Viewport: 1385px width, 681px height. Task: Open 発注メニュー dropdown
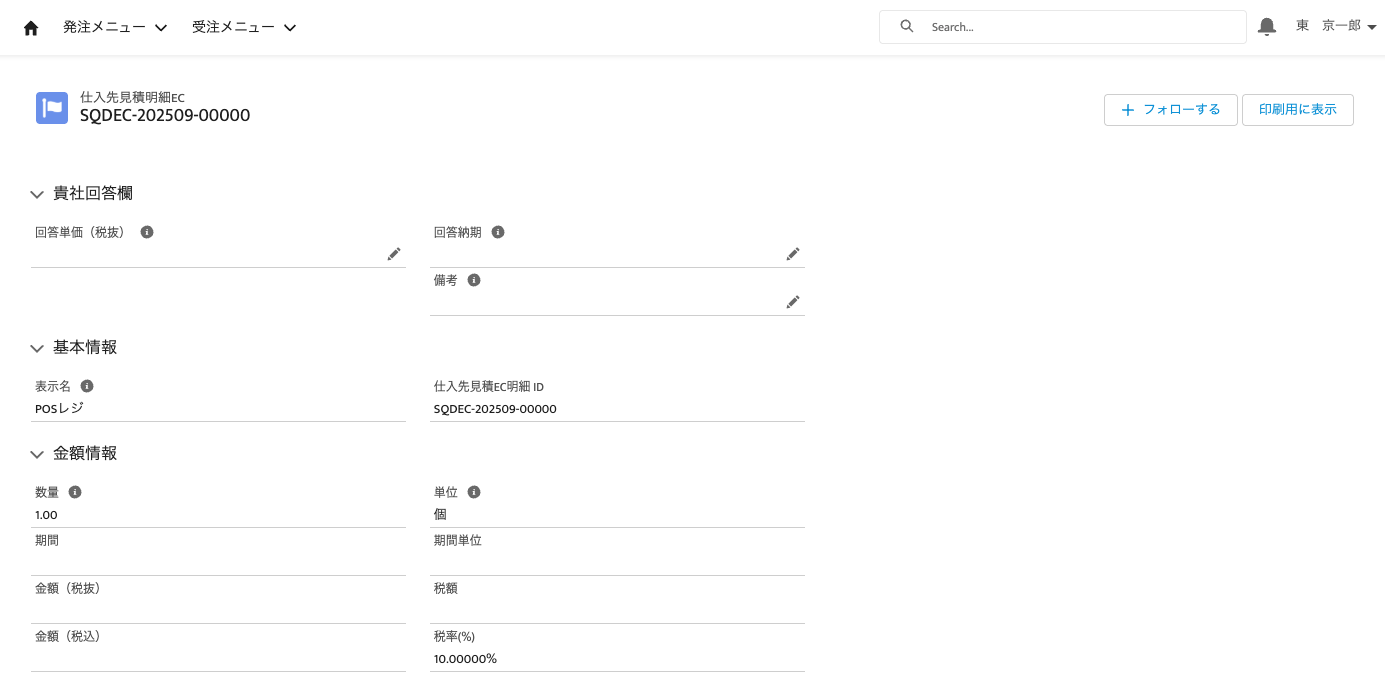point(115,28)
